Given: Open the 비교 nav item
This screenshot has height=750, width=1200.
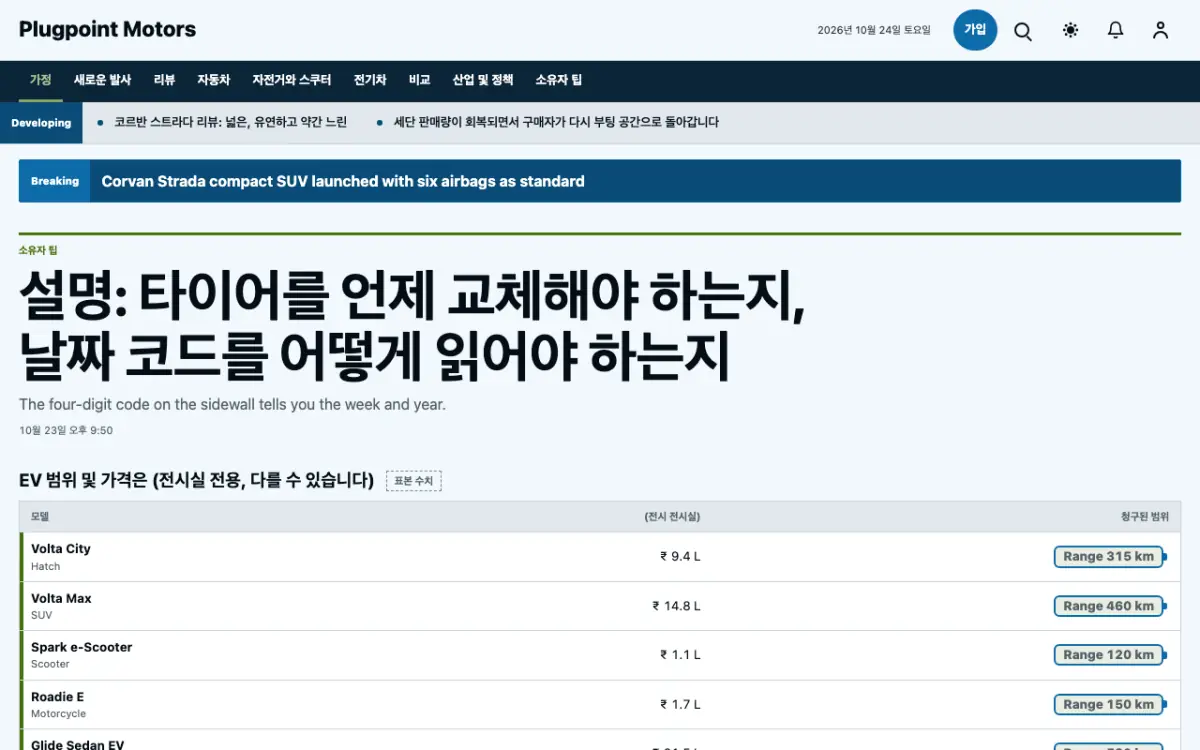Looking at the screenshot, I should point(419,80).
